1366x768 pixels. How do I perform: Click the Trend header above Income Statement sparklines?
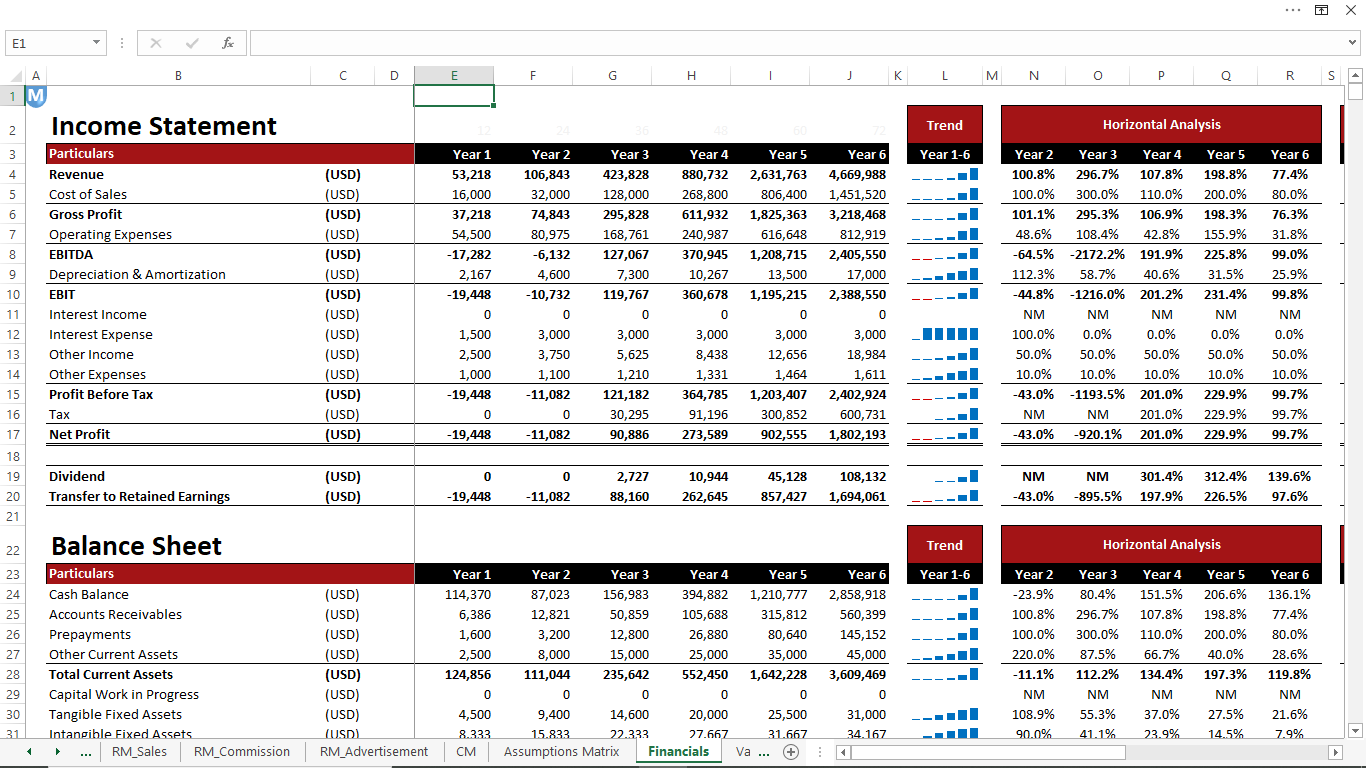[945, 125]
